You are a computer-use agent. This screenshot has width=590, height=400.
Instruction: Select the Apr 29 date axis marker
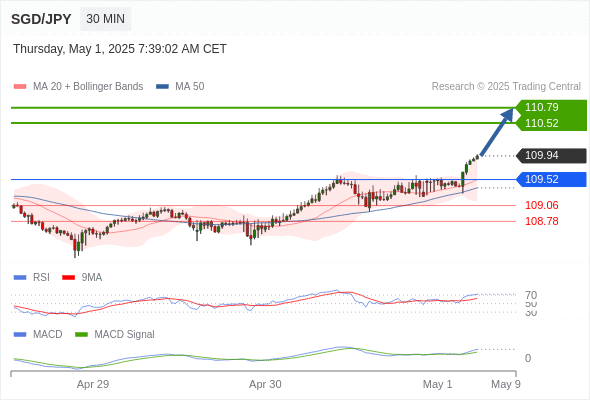(93, 384)
